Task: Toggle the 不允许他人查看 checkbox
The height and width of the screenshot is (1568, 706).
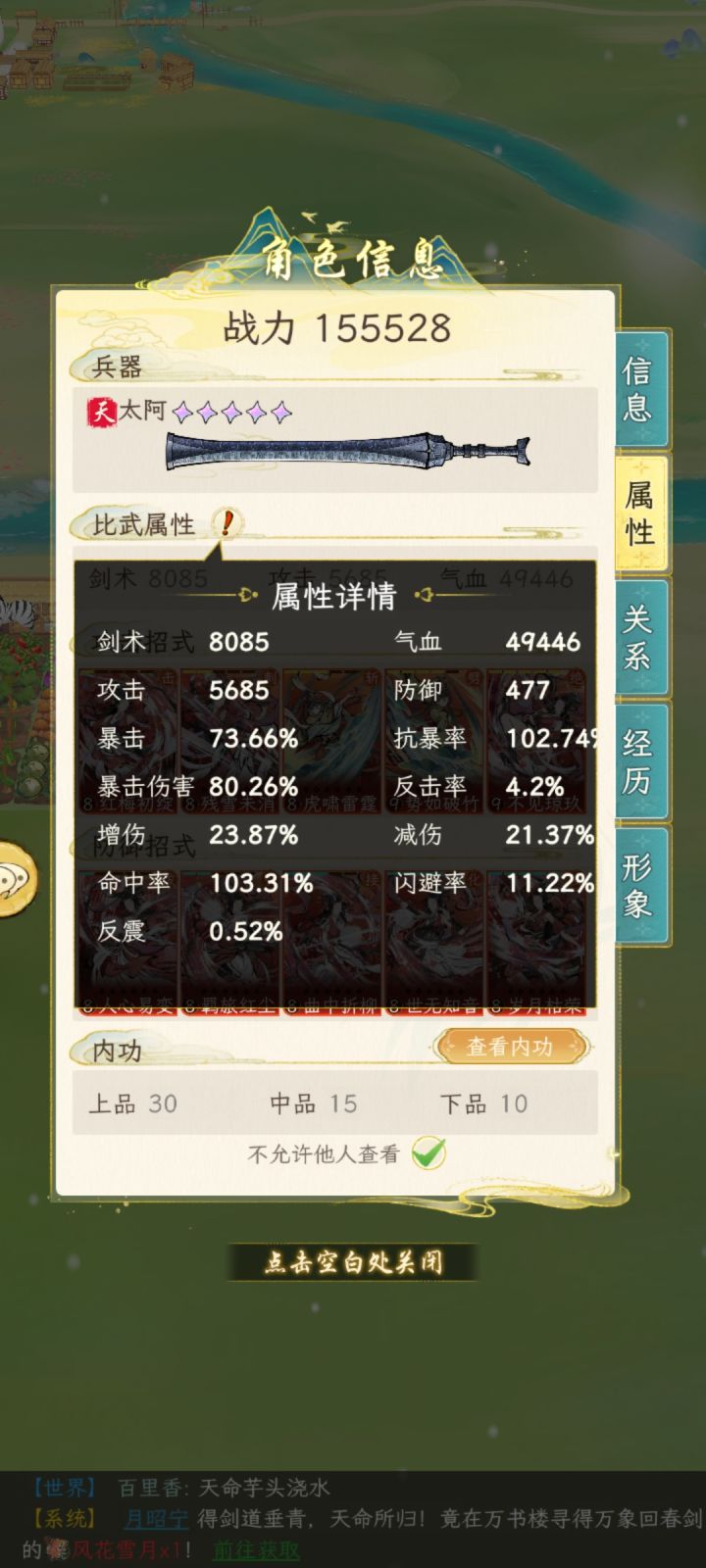Action: click(x=429, y=1153)
